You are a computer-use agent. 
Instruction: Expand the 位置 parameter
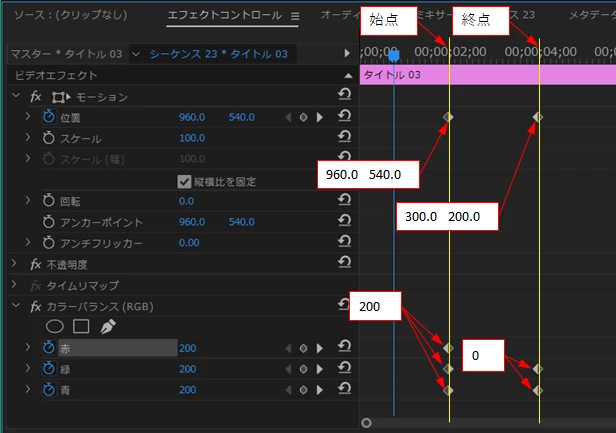coord(28,116)
